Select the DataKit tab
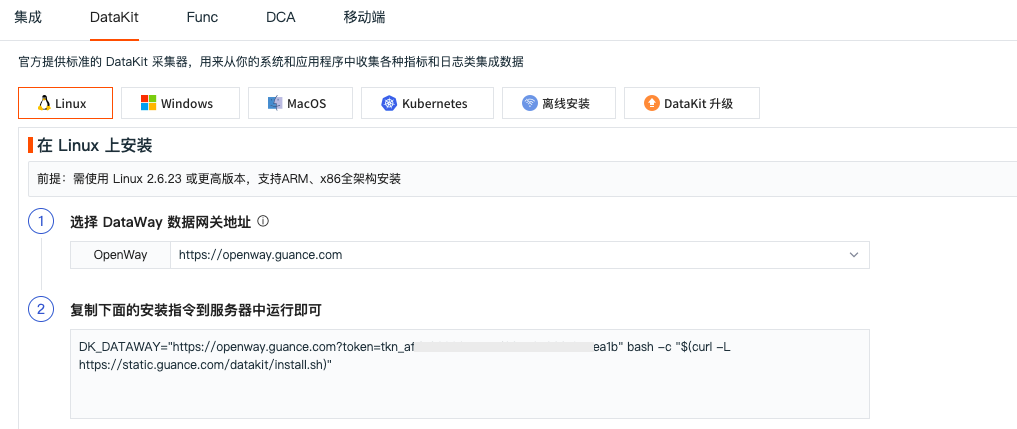Image resolution: width=1017 pixels, height=429 pixels. [x=114, y=17]
